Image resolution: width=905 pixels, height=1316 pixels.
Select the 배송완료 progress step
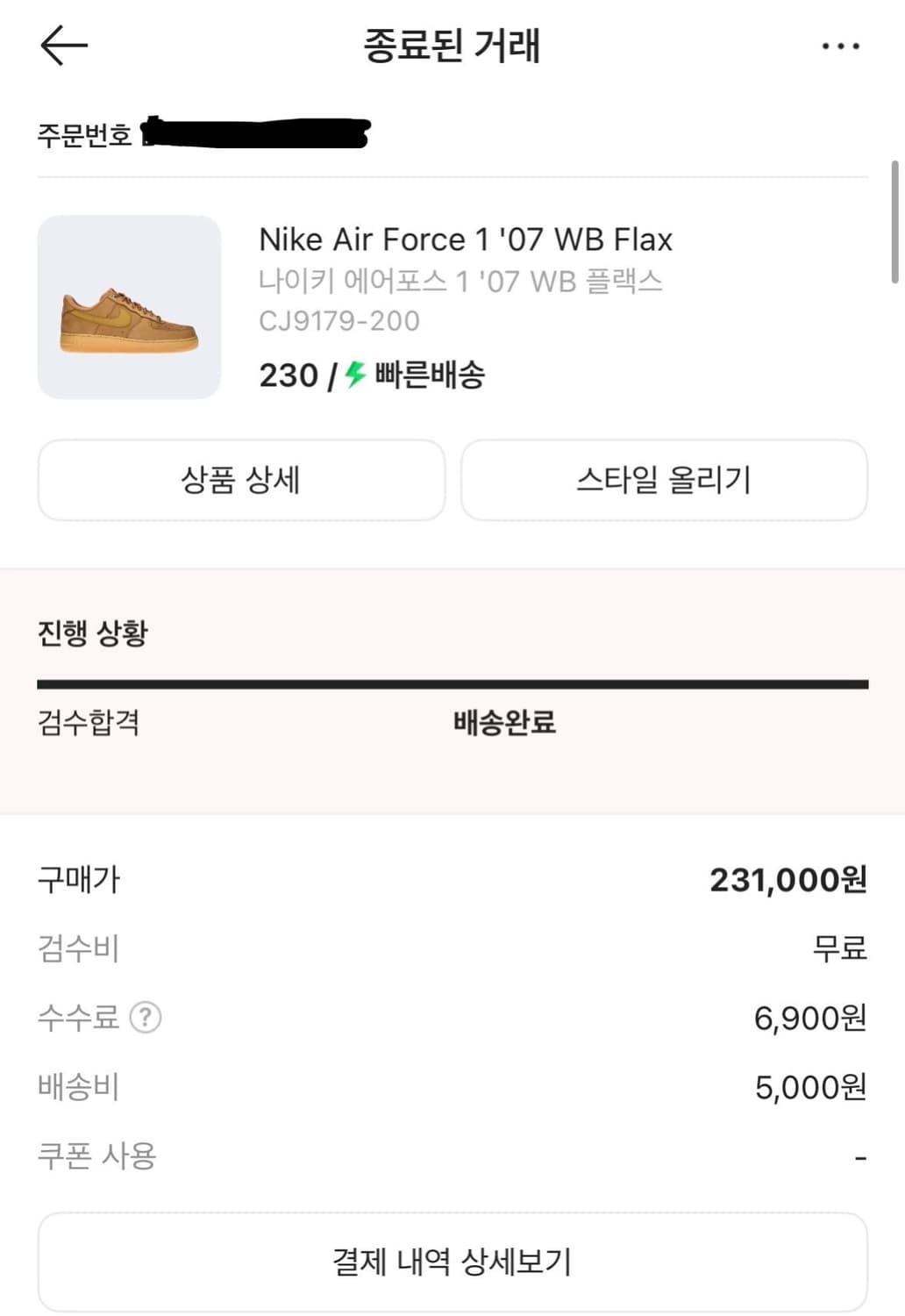click(x=504, y=722)
